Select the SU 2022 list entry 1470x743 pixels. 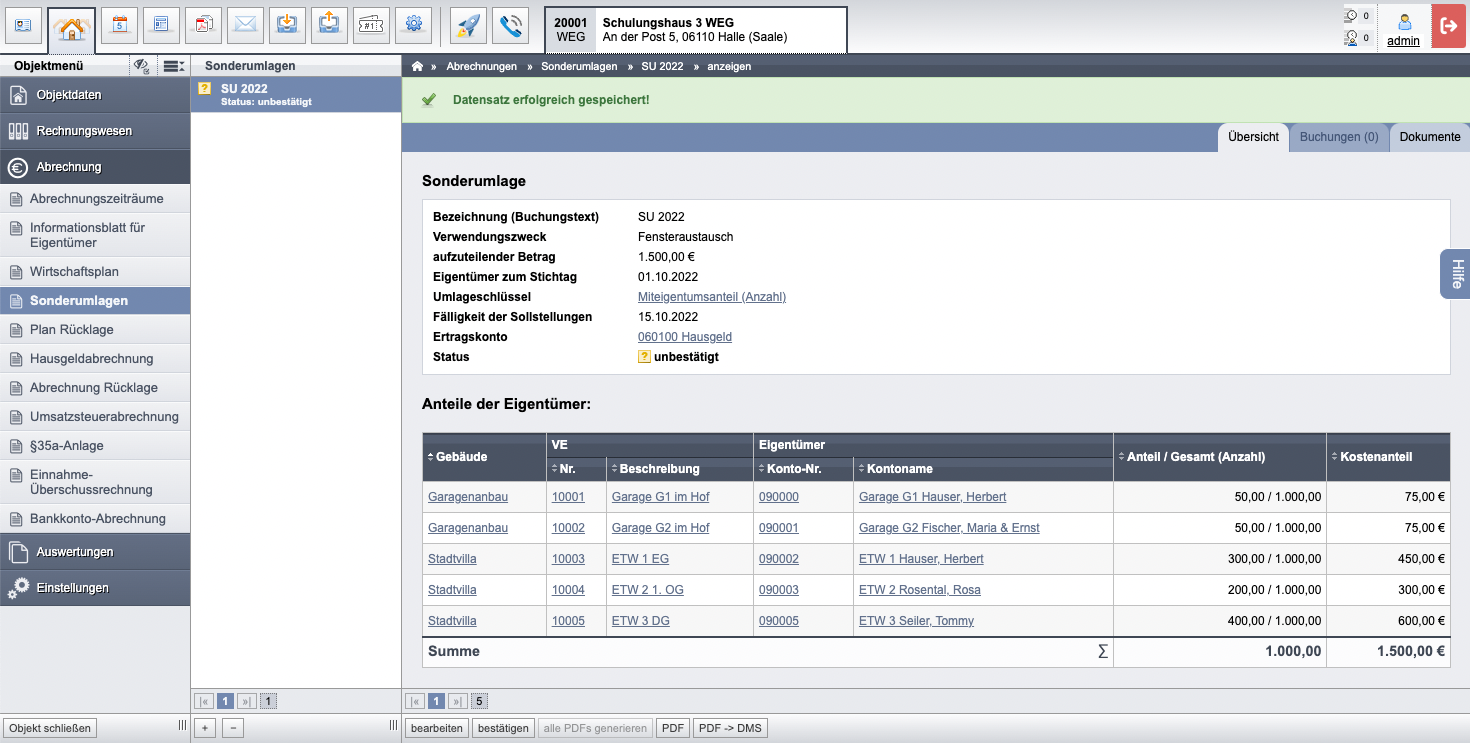pyautogui.click(x=296, y=95)
